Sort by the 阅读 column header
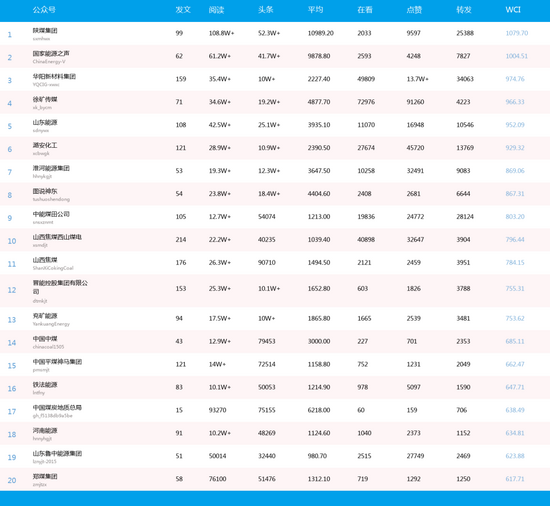 [x=216, y=10]
